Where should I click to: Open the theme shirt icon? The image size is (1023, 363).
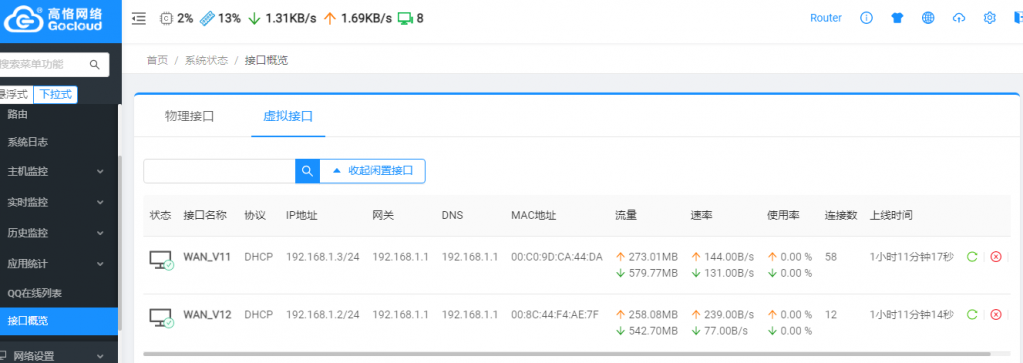click(897, 18)
